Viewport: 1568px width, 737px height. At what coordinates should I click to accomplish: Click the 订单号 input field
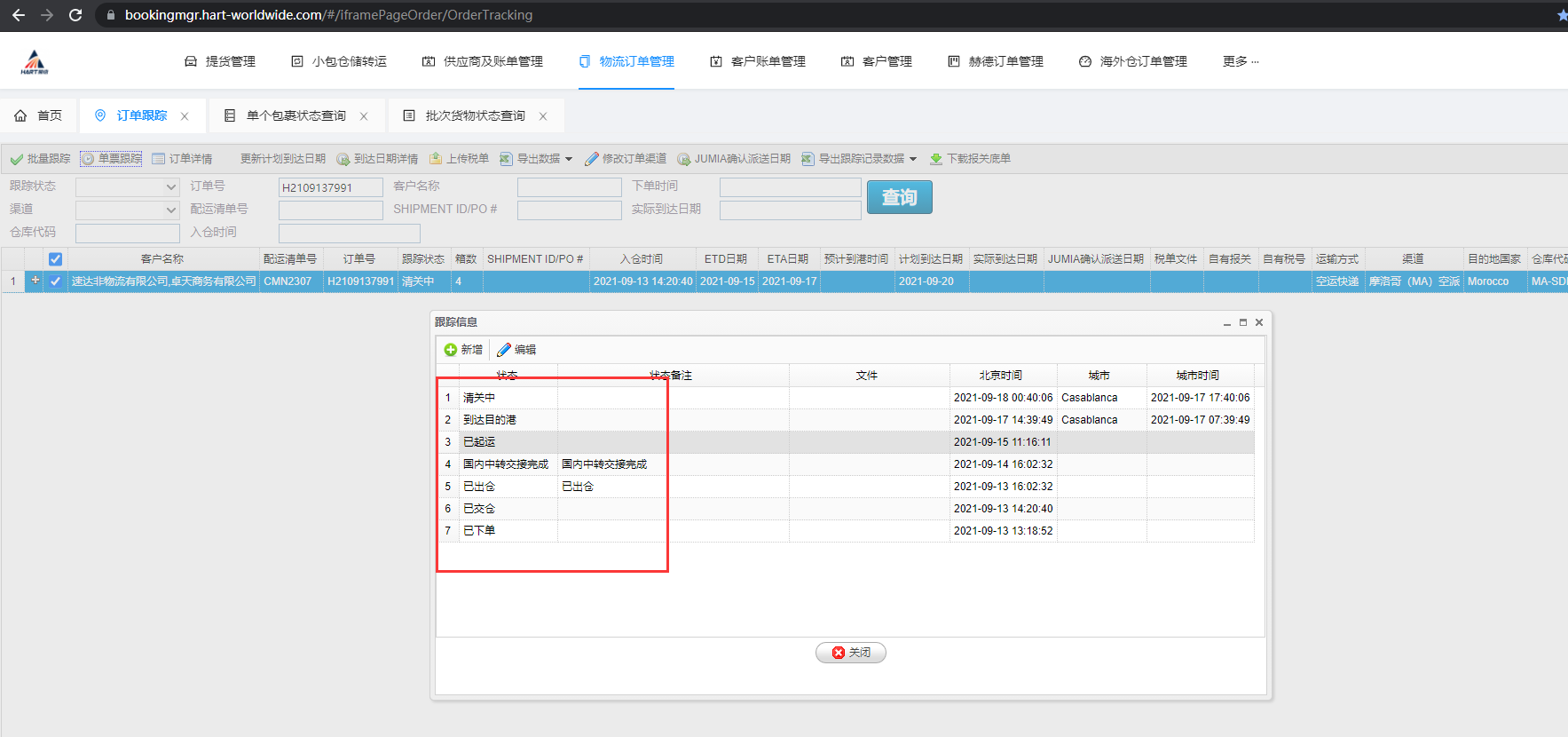[x=330, y=187]
